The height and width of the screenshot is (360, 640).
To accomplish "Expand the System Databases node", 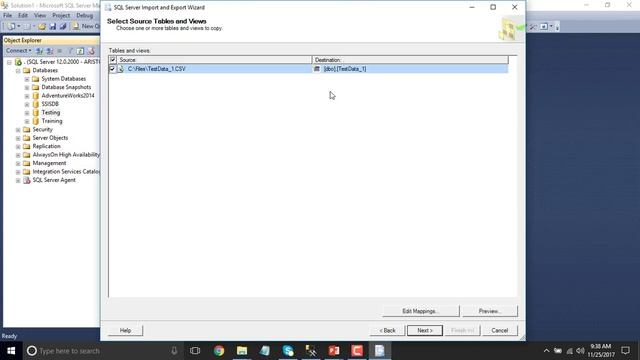I will click(27, 79).
